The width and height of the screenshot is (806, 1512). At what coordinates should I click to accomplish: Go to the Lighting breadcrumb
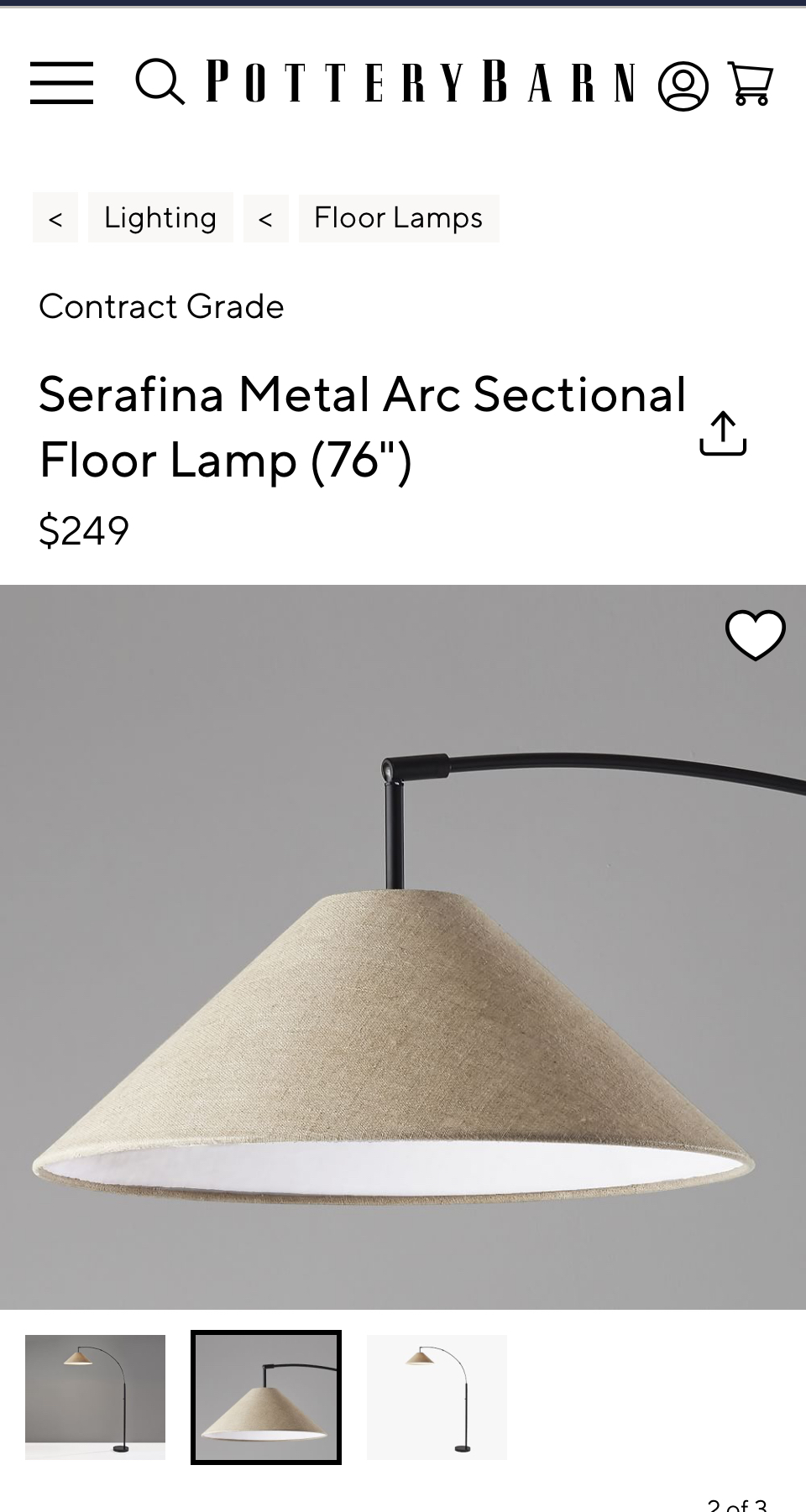[x=160, y=218]
